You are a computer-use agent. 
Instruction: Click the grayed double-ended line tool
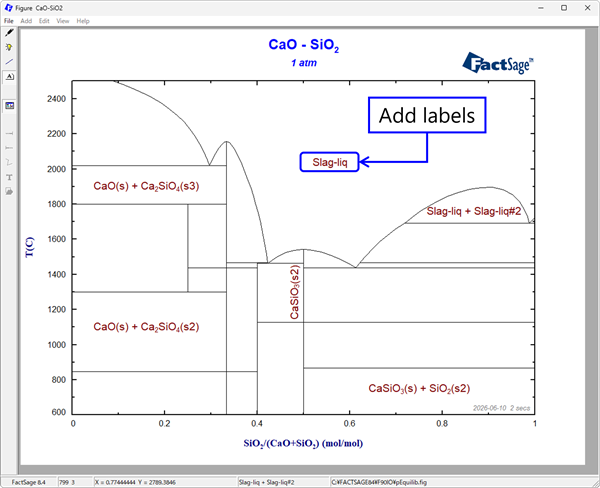(9, 148)
